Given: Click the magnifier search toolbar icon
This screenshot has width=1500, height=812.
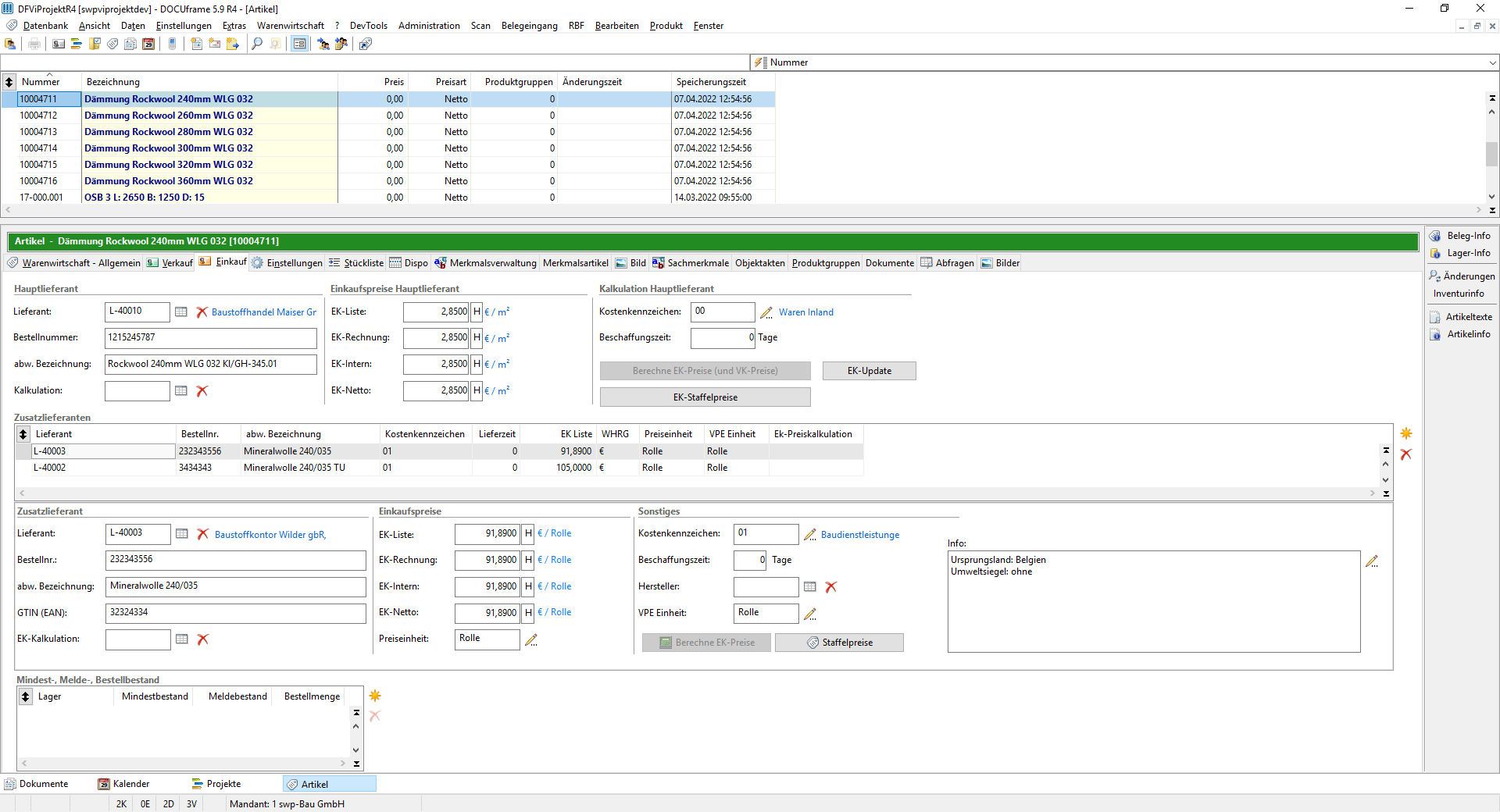Looking at the screenshot, I should (x=257, y=45).
